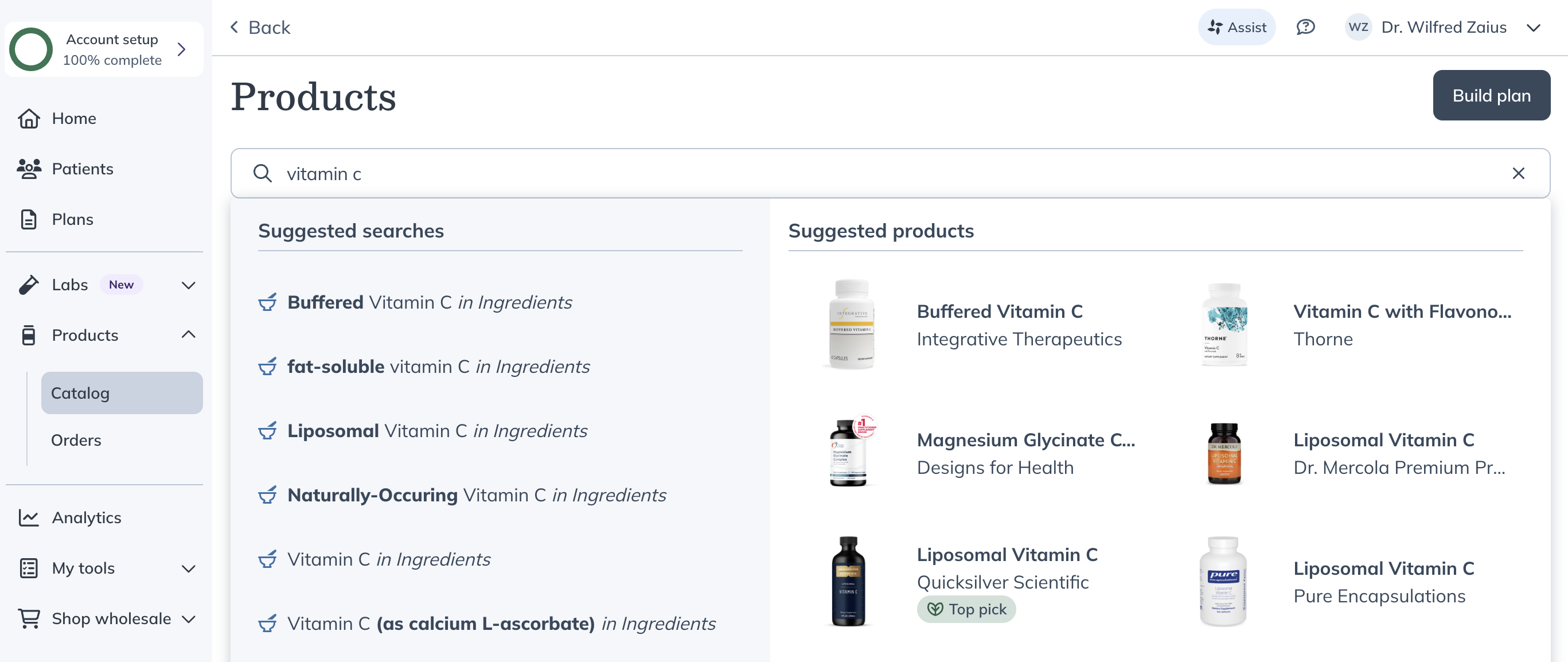Expand the My tools section
The height and width of the screenshot is (662, 1568).
(x=188, y=567)
